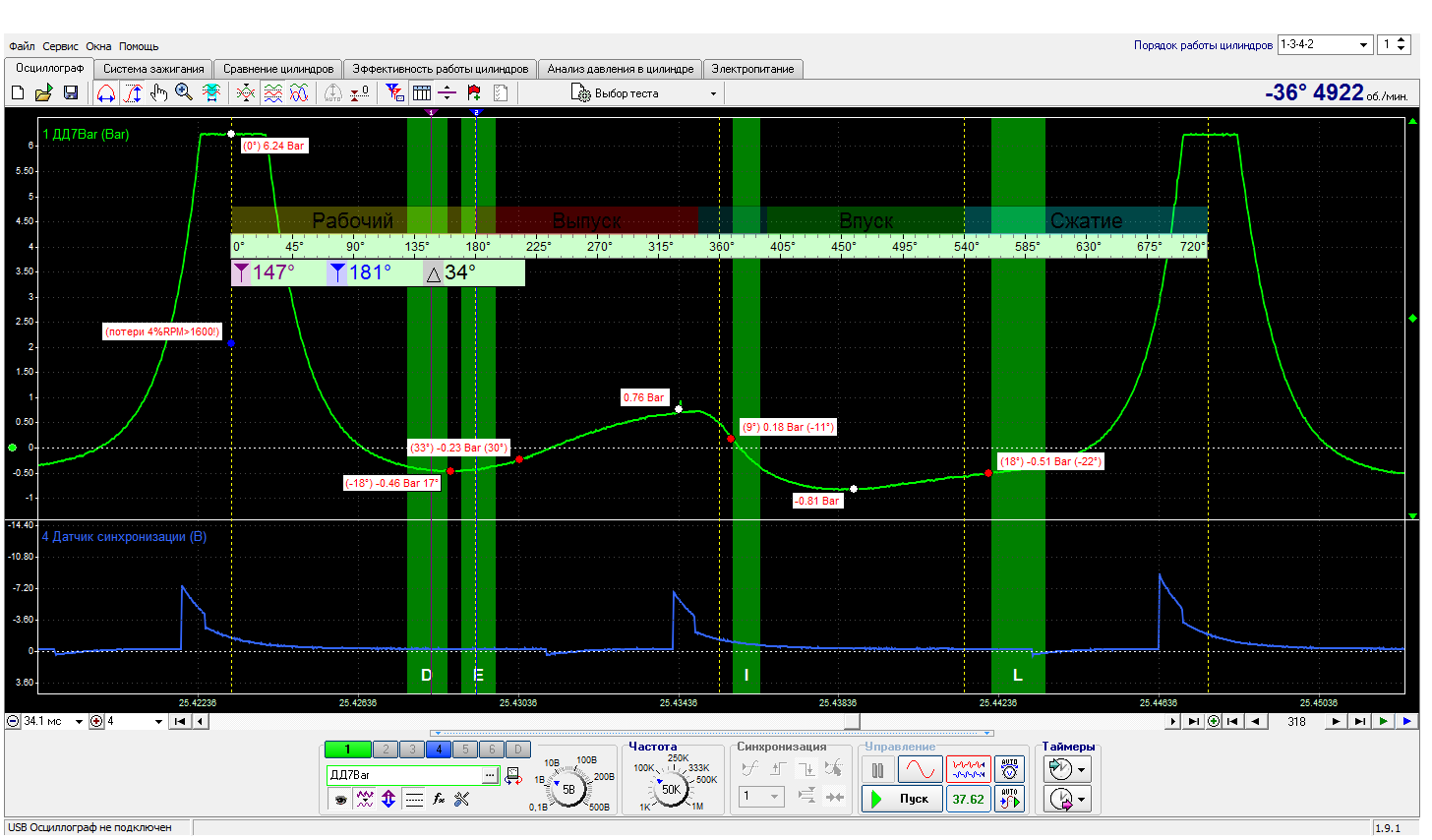The image size is (1432, 840).
Task: Toggle channel visibility eye icon
Action: 340,799
